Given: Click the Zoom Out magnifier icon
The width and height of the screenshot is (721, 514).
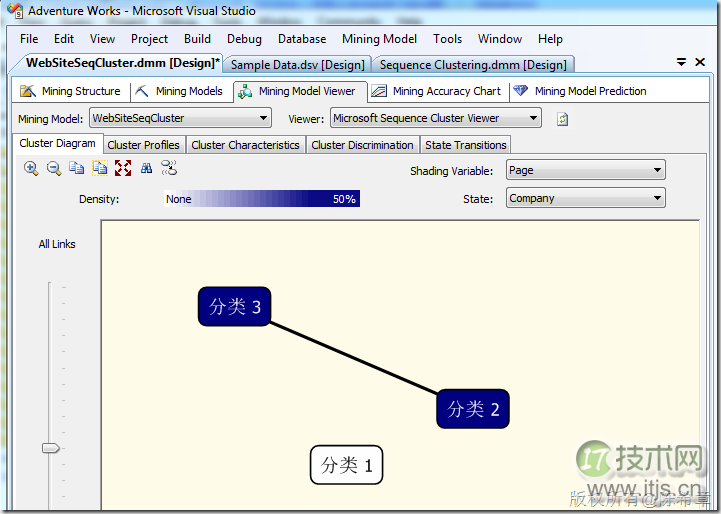Looking at the screenshot, I should tap(54, 169).
